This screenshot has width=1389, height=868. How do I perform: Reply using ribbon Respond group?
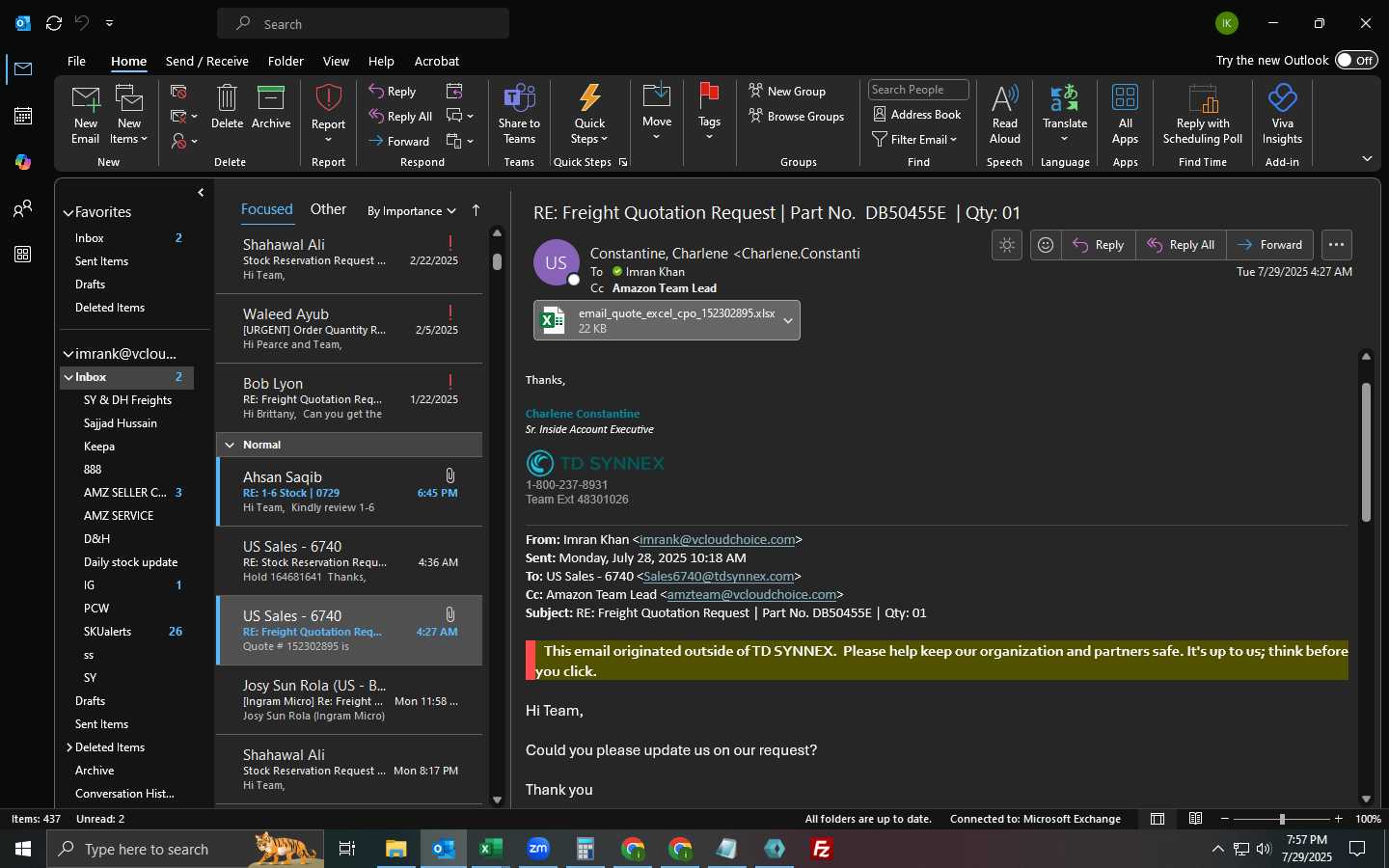click(x=393, y=92)
